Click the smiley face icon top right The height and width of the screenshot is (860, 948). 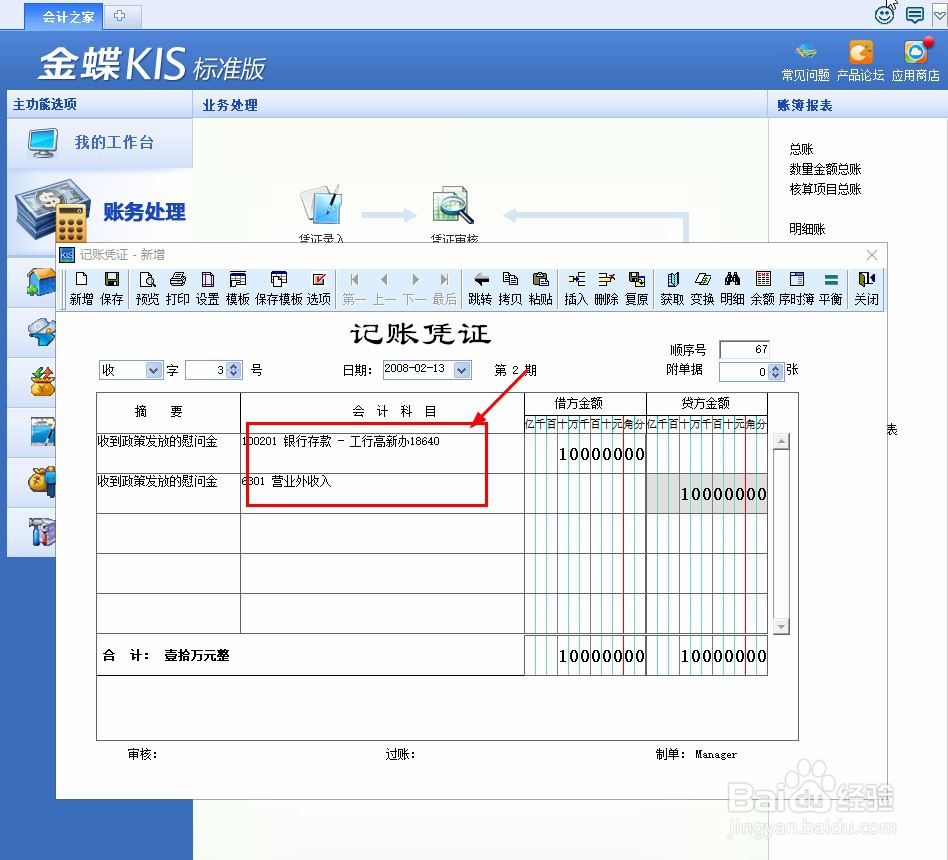(x=885, y=13)
